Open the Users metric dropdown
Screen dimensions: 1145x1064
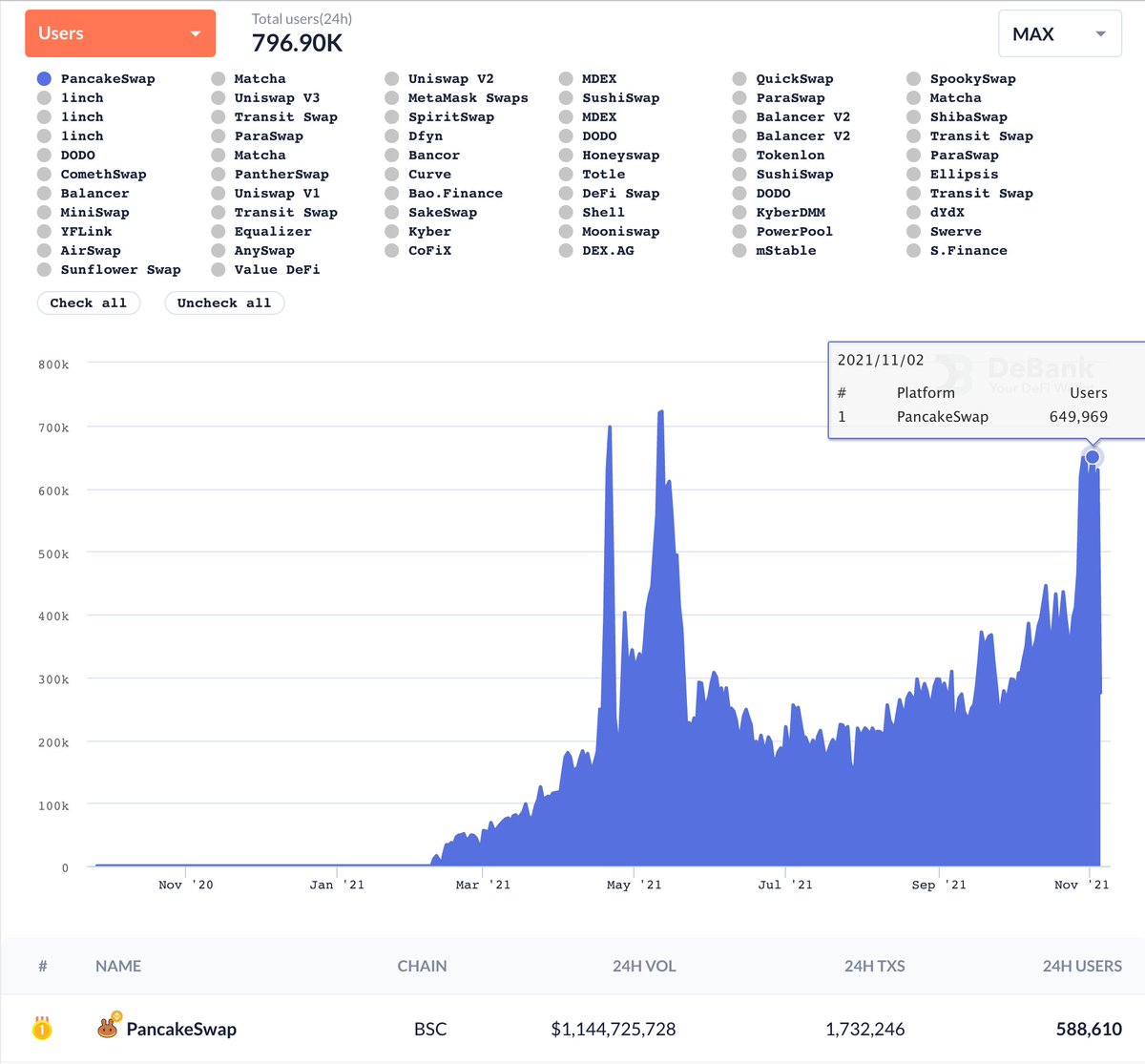[x=120, y=33]
